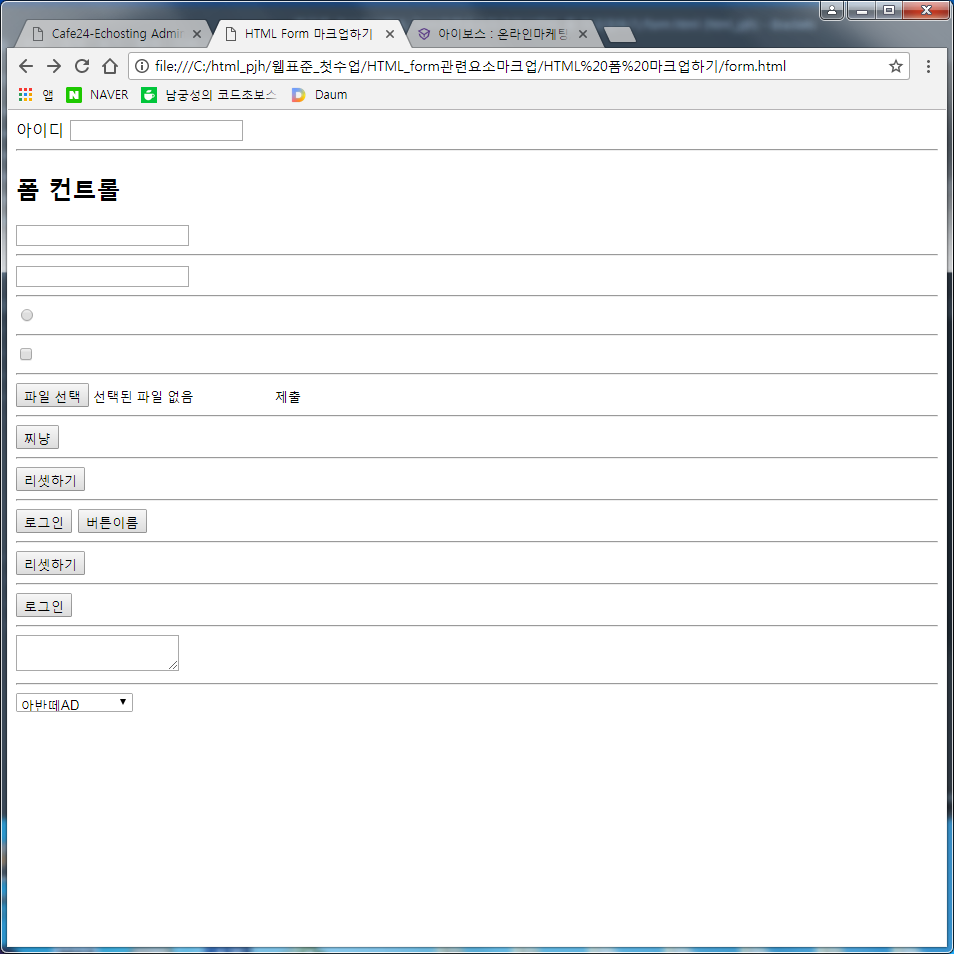Viewport: 954px width, 954px height.
Task: Open the Daum bookmark
Action: pyautogui.click(x=319, y=95)
